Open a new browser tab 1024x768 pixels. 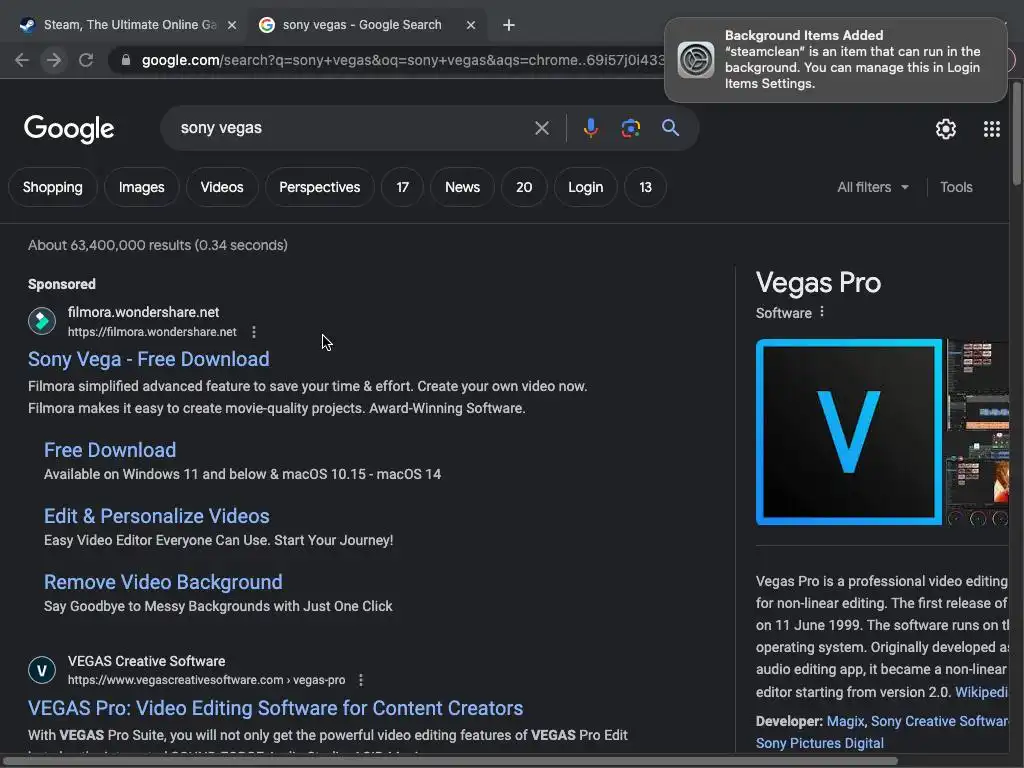[x=509, y=25]
